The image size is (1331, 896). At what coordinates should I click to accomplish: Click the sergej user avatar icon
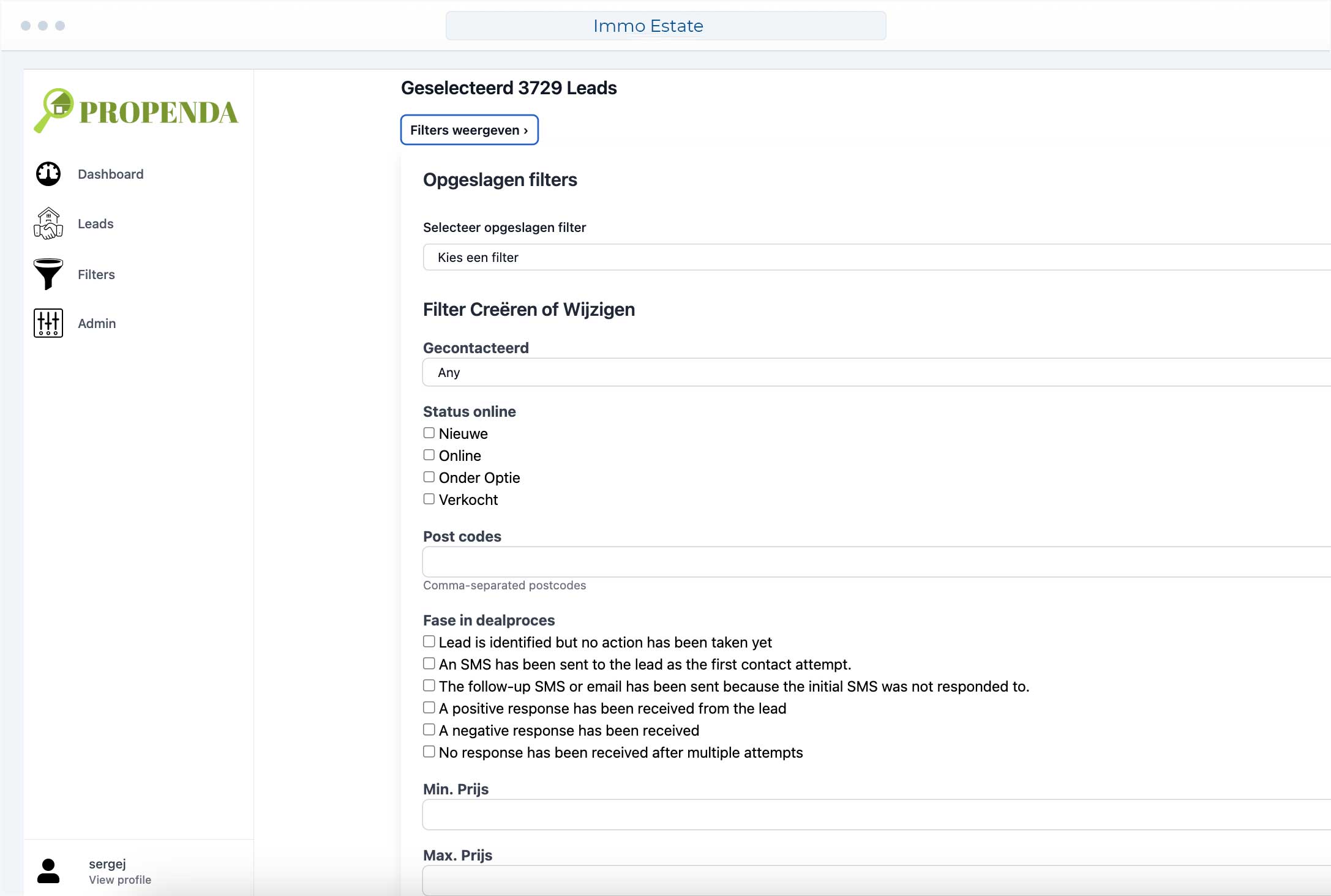click(x=48, y=870)
